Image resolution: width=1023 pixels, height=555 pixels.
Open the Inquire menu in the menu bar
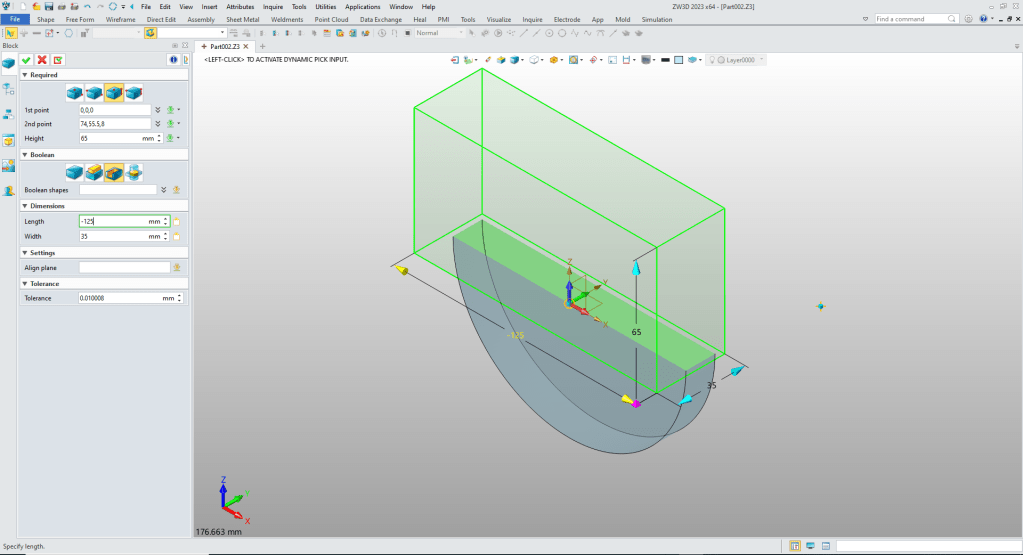click(273, 7)
